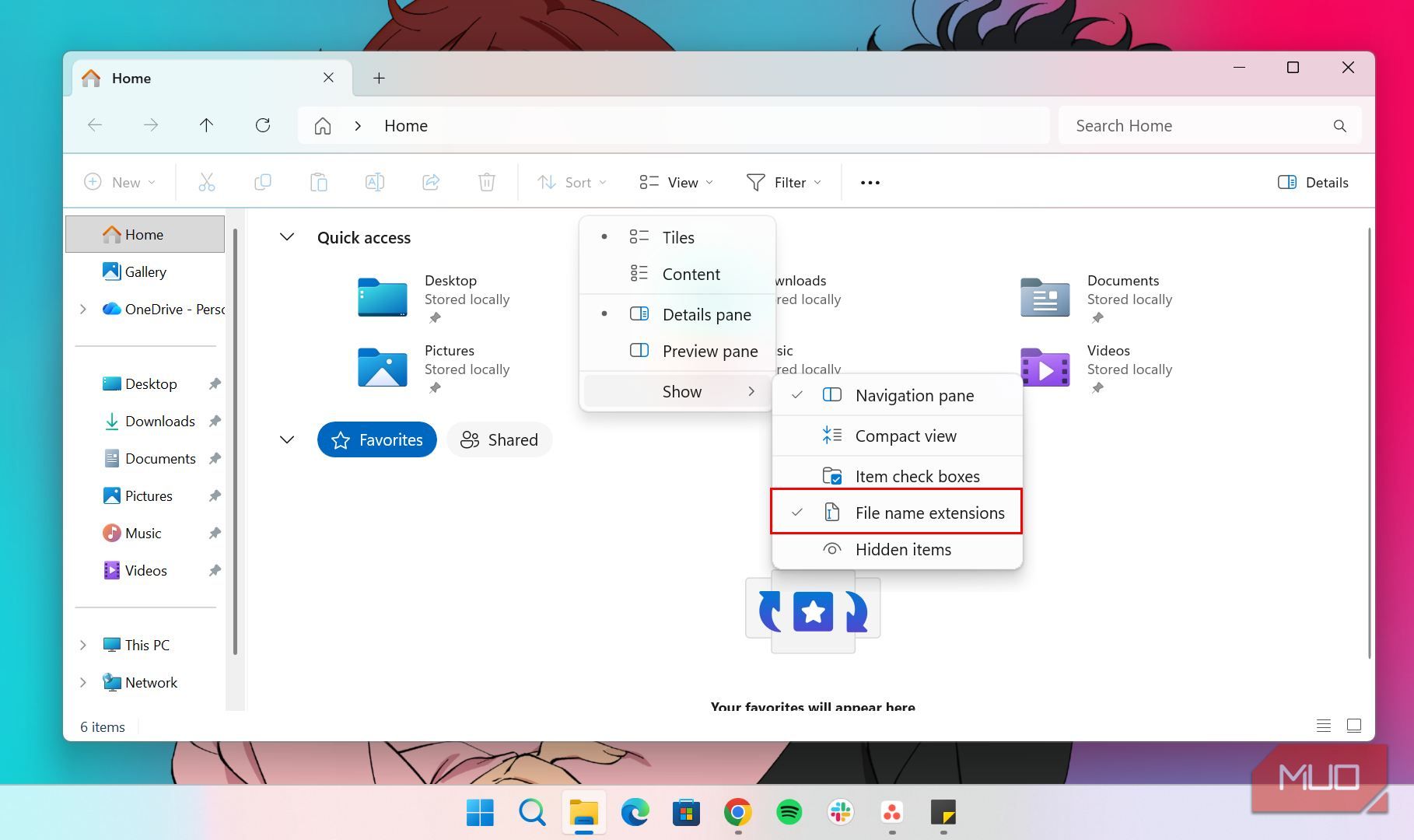Click the Windows Start button

coord(480,813)
